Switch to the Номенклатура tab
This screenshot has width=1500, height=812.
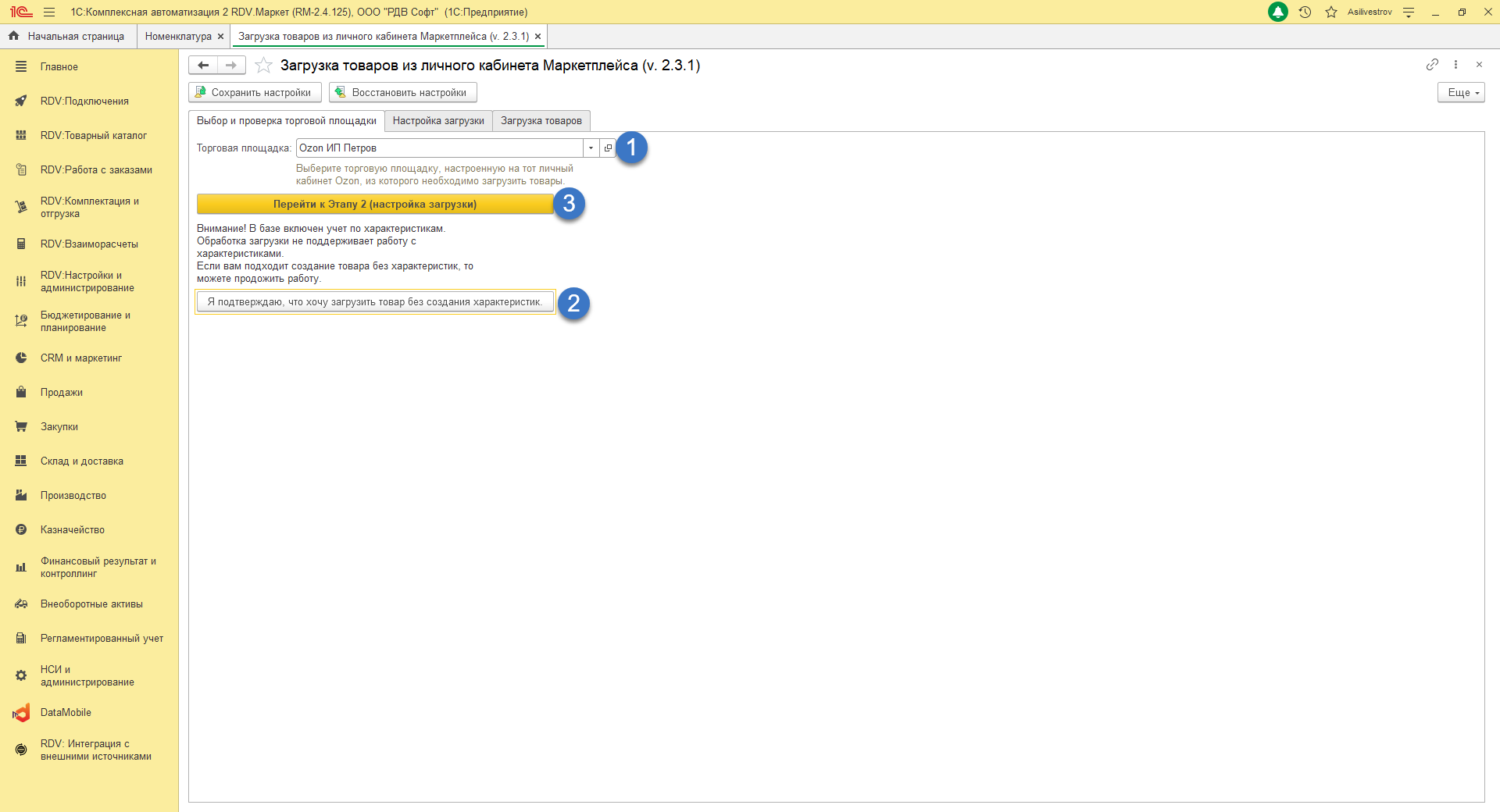pos(178,36)
